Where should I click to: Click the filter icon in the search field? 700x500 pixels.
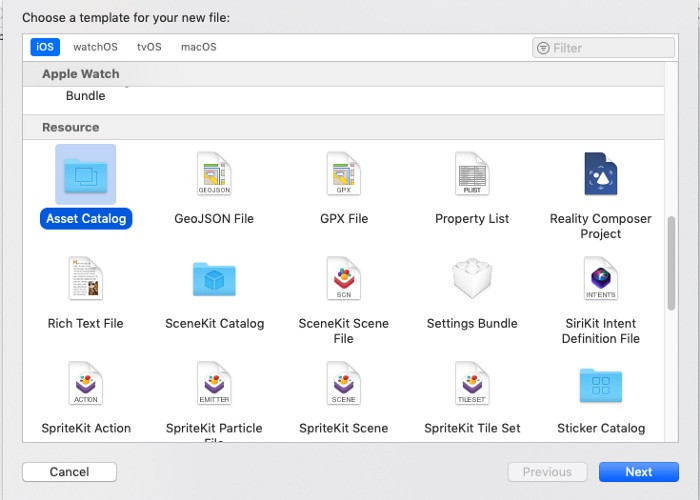(543, 48)
